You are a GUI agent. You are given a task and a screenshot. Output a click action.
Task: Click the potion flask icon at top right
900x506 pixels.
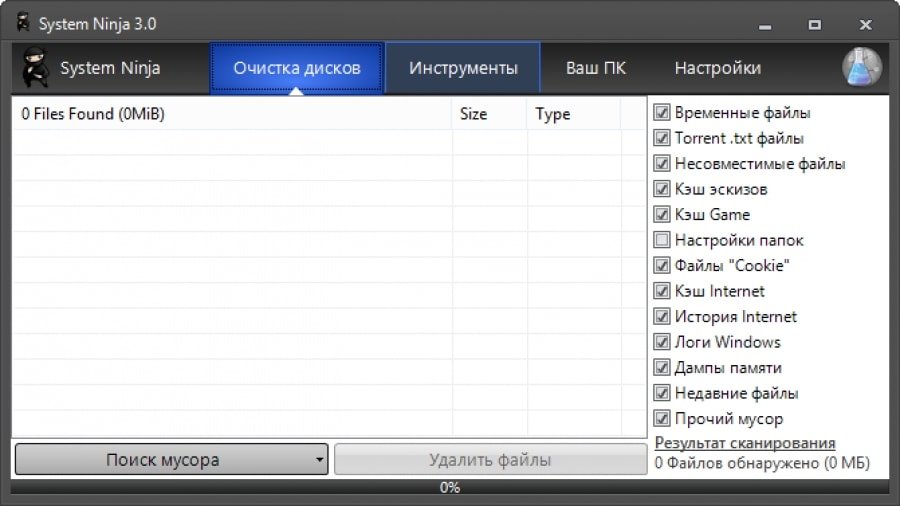pyautogui.click(x=860, y=67)
